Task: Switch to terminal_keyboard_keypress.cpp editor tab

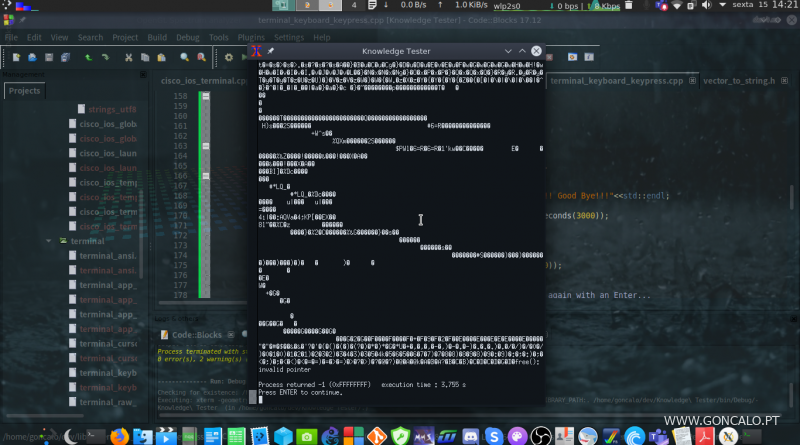Action: coord(616,81)
